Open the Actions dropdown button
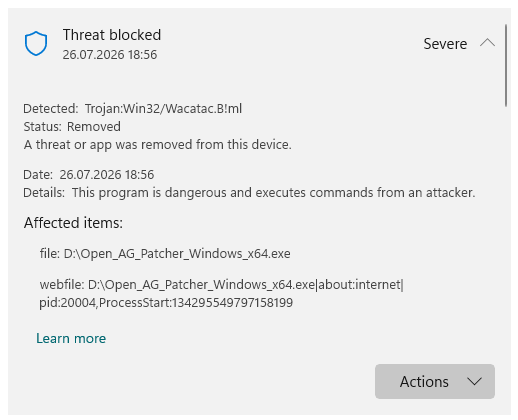The height and width of the screenshot is (420, 518). (x=435, y=381)
